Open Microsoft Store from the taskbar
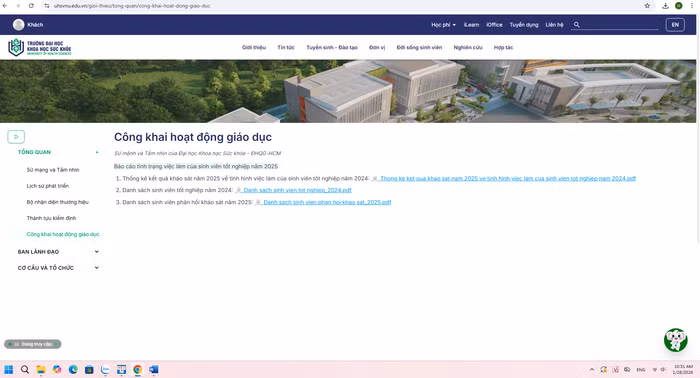 (89, 370)
